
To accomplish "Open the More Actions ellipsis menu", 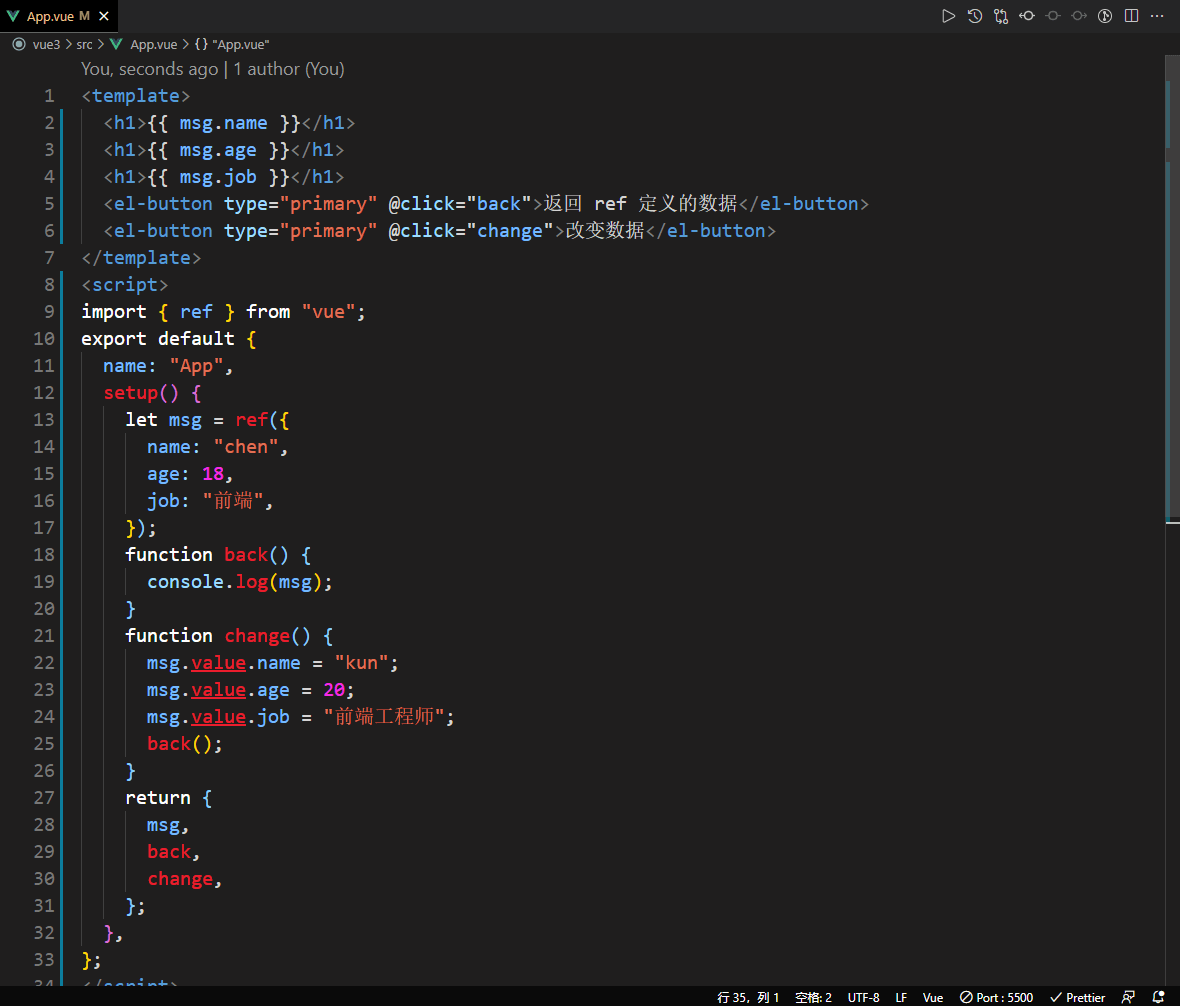I will pyautogui.click(x=1157, y=16).
